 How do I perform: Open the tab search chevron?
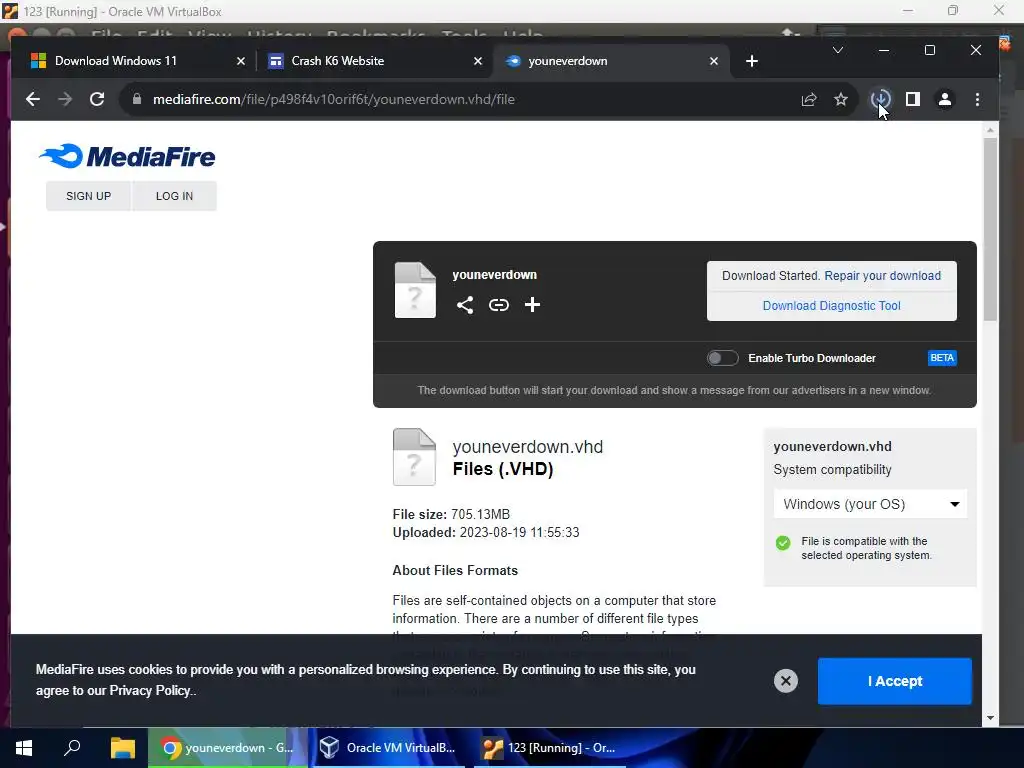(838, 50)
